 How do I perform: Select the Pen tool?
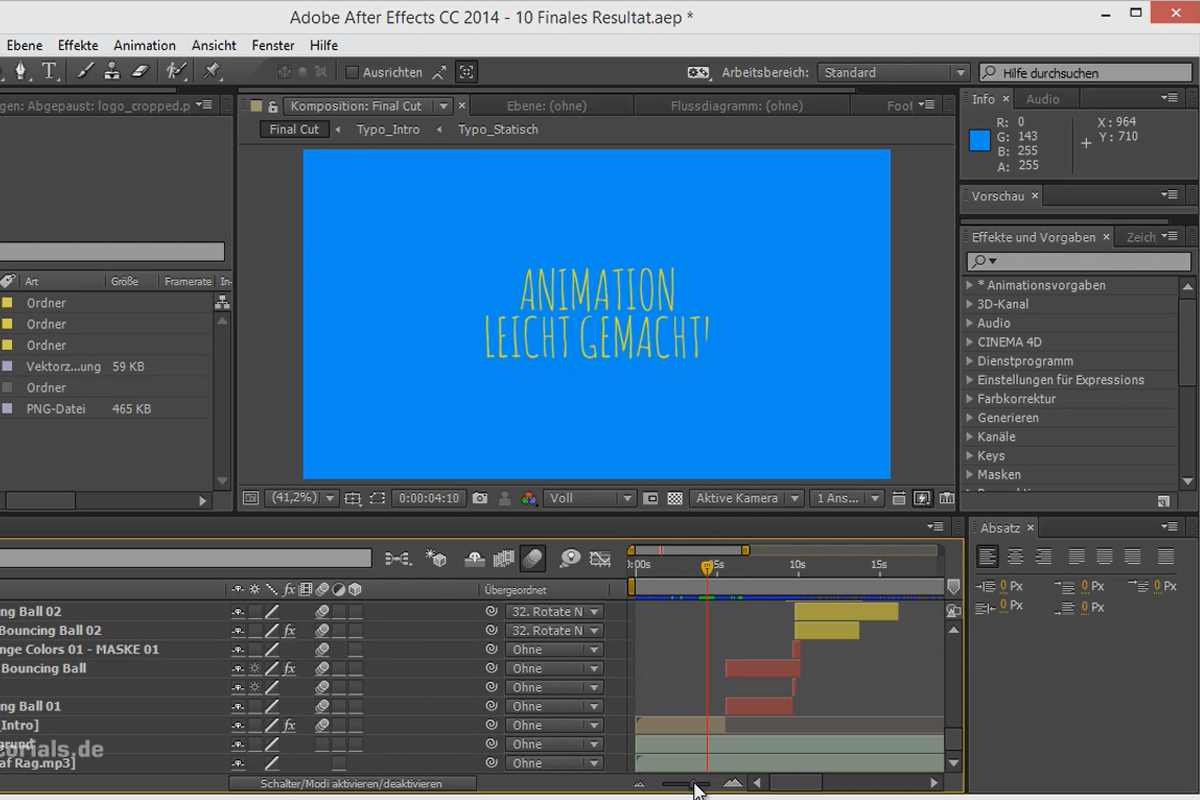[22, 71]
